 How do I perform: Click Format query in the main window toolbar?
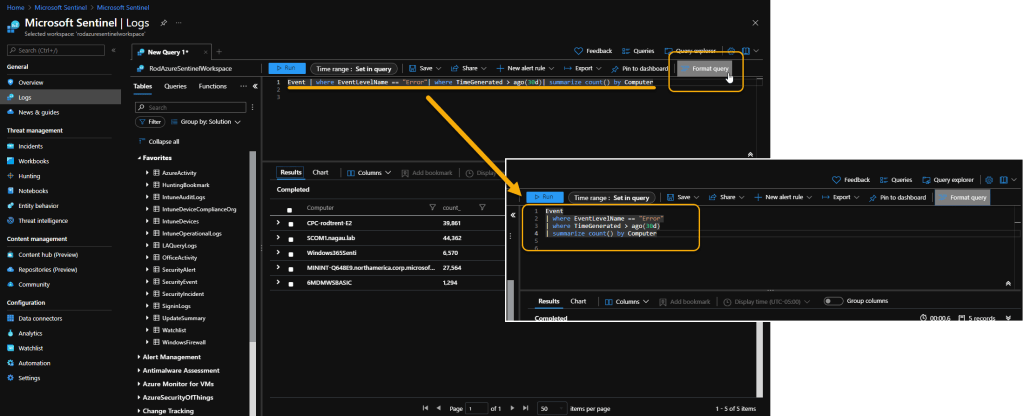pos(703,69)
